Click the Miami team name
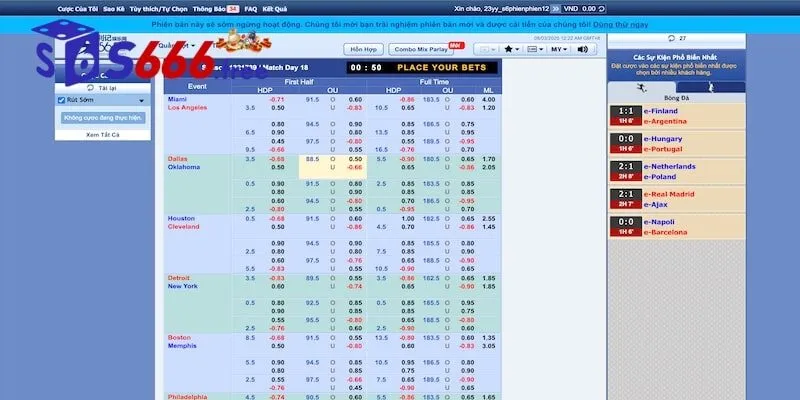 [177, 99]
